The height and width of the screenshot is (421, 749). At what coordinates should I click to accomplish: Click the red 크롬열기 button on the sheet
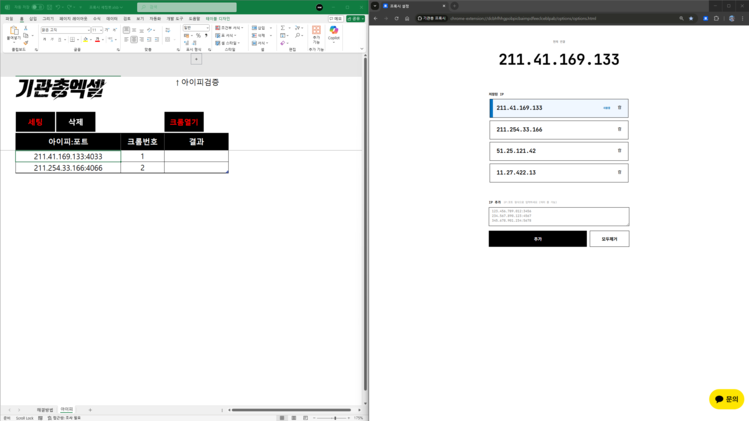pos(184,122)
